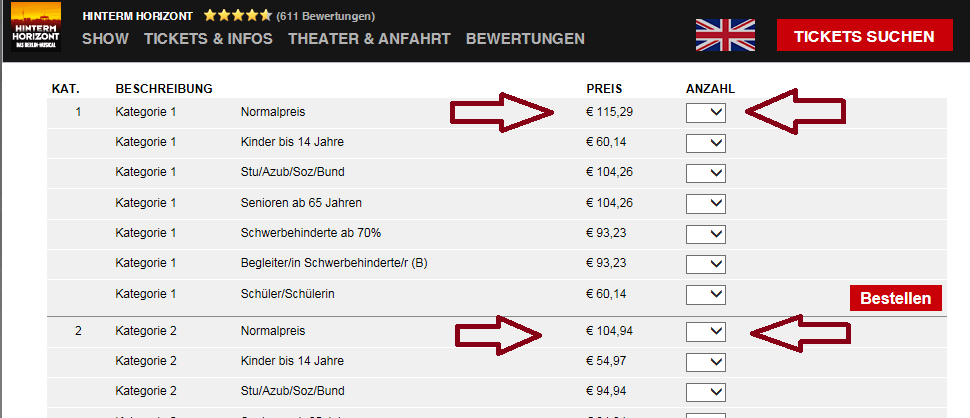Open quantity dropdown for Kategorie 1 Normalpreis
970x418 pixels.
tap(706, 113)
